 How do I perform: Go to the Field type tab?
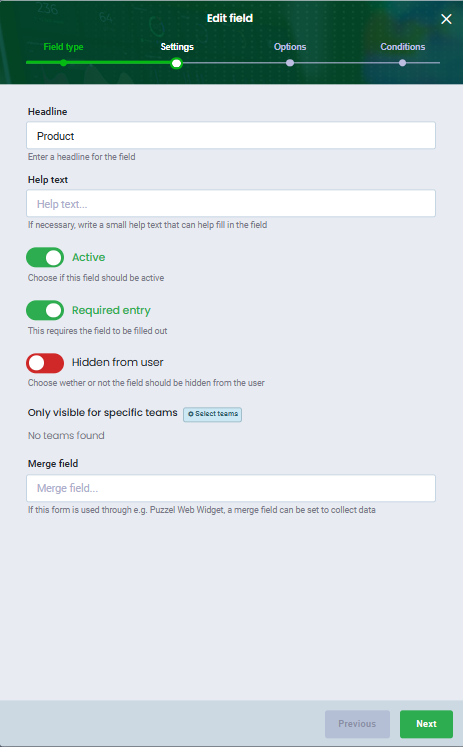coord(63,47)
